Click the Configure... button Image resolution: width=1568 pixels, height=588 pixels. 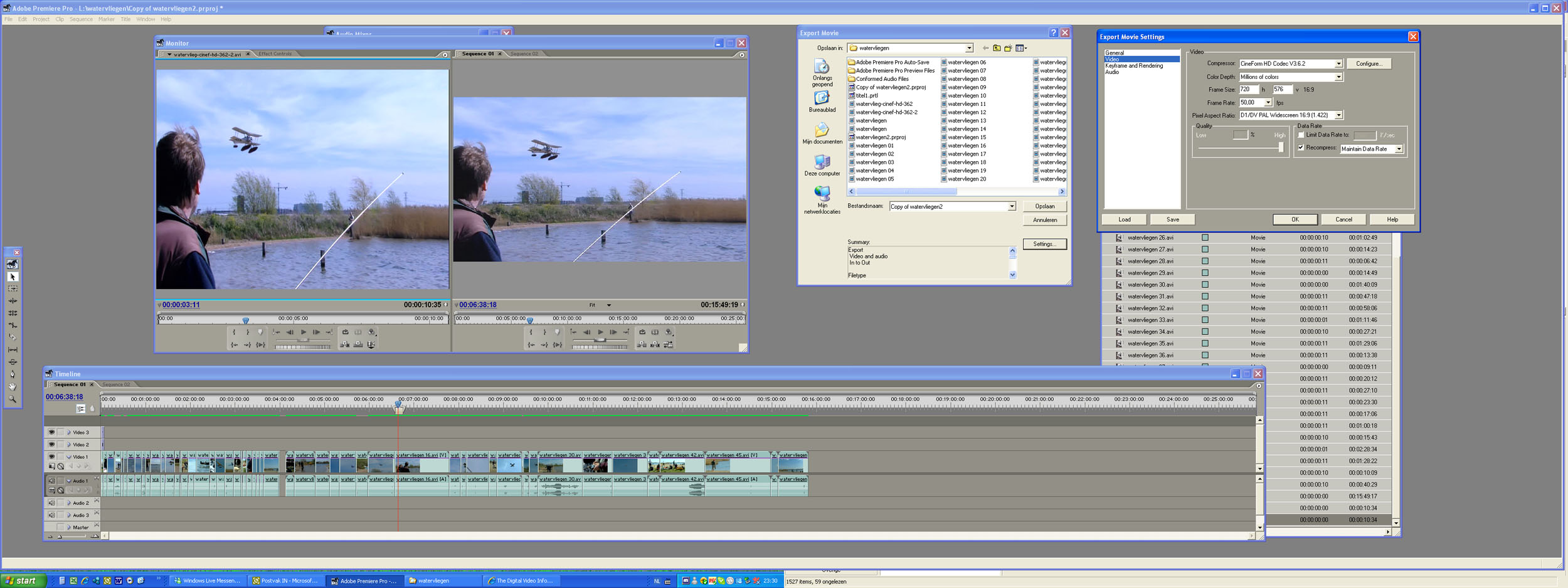click(x=1368, y=64)
